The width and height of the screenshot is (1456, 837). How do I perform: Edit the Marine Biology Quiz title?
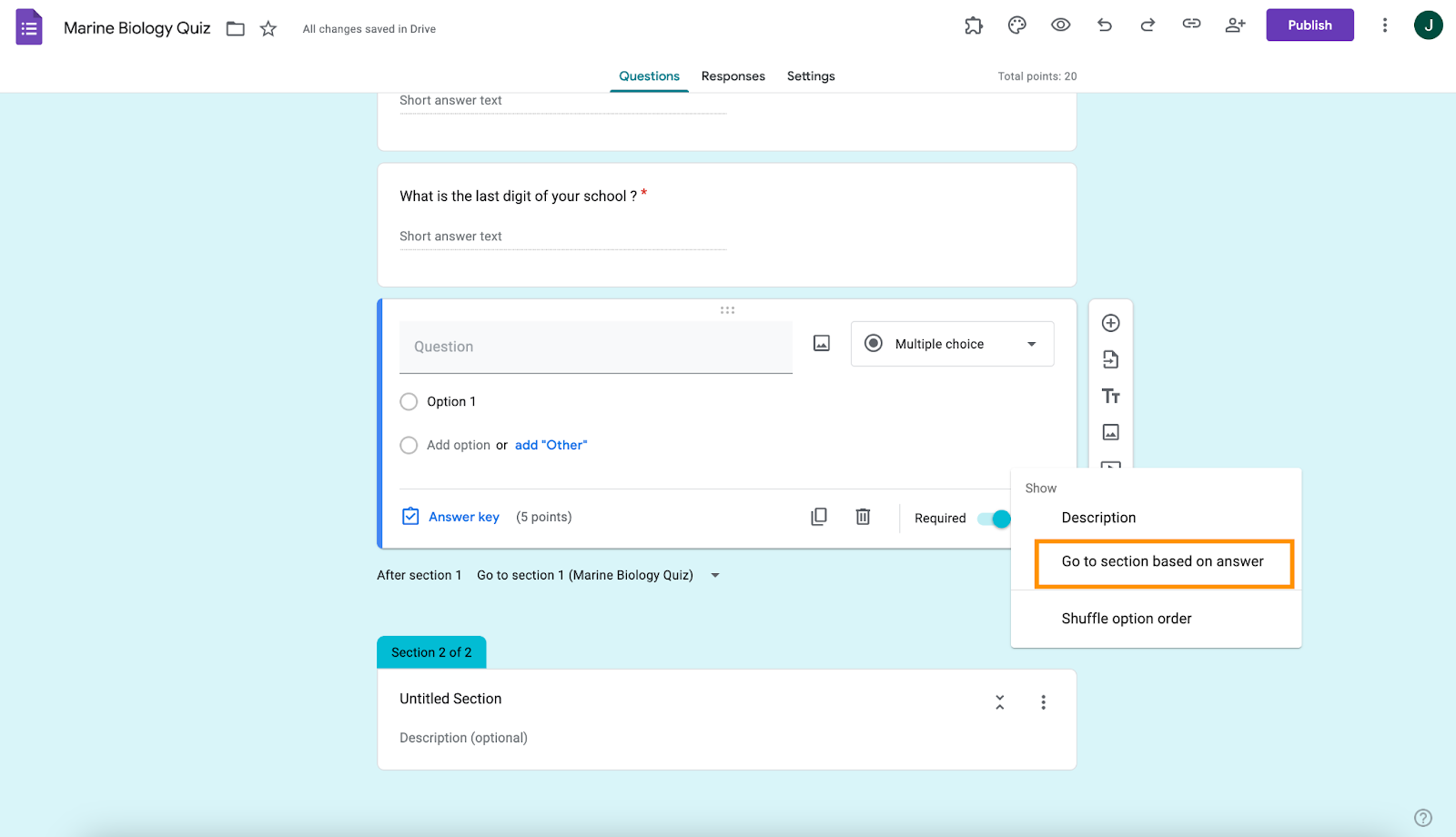click(x=137, y=28)
